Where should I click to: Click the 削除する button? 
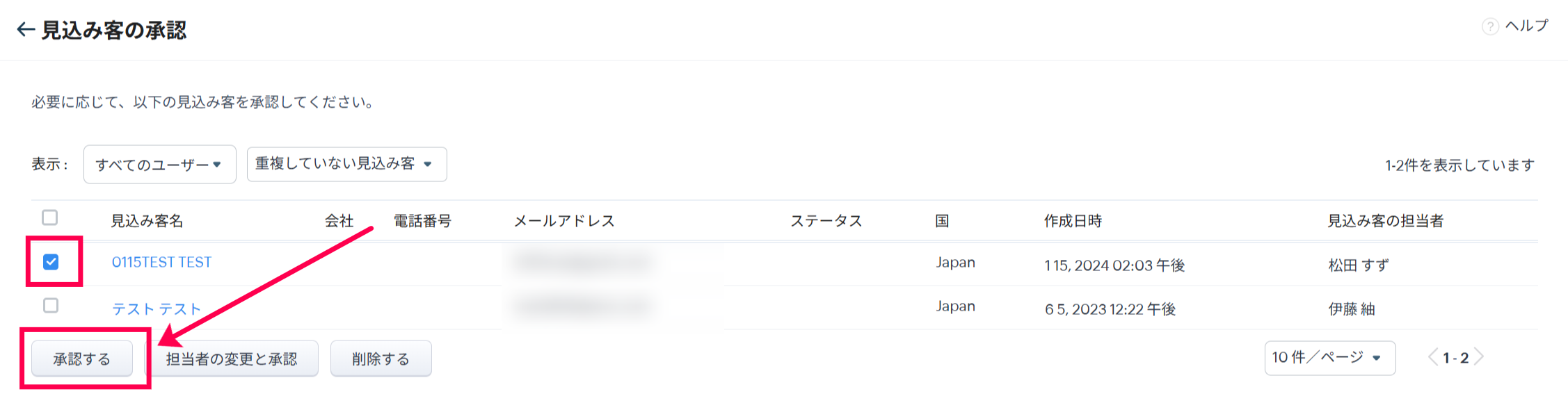pyautogui.click(x=381, y=359)
